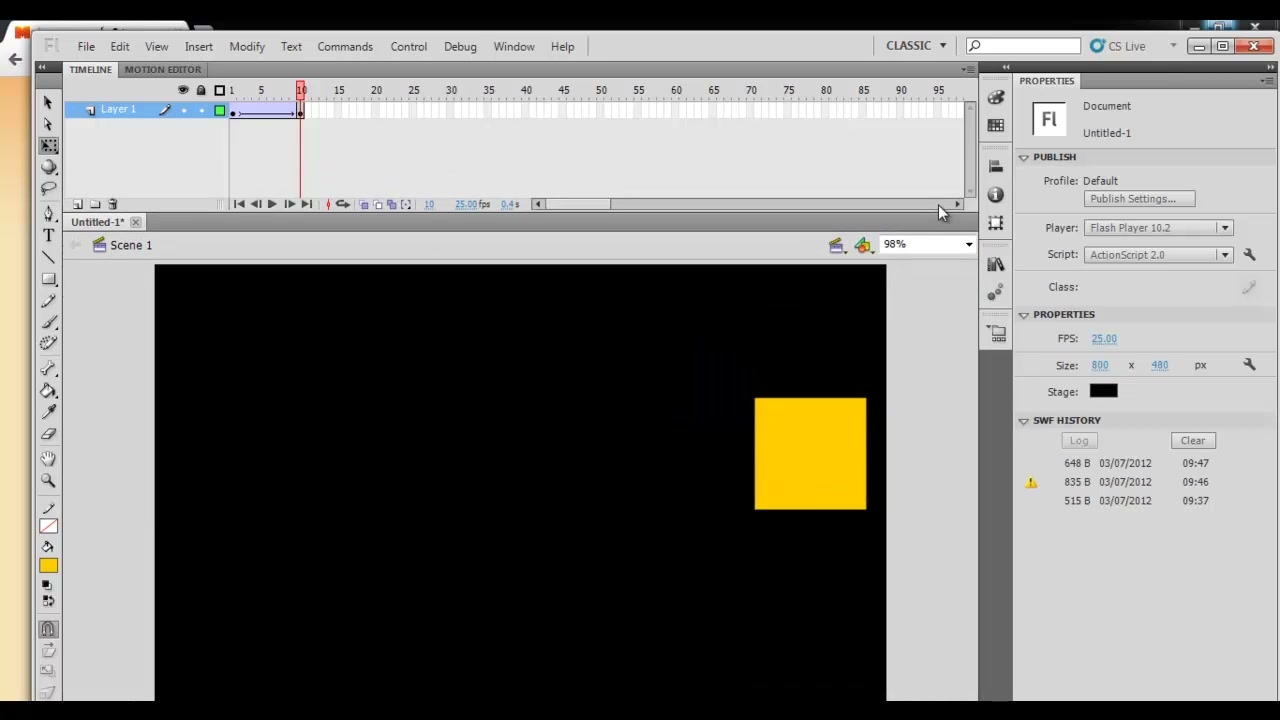Select the Free Transform tool
The image size is (1280, 720).
[48, 146]
